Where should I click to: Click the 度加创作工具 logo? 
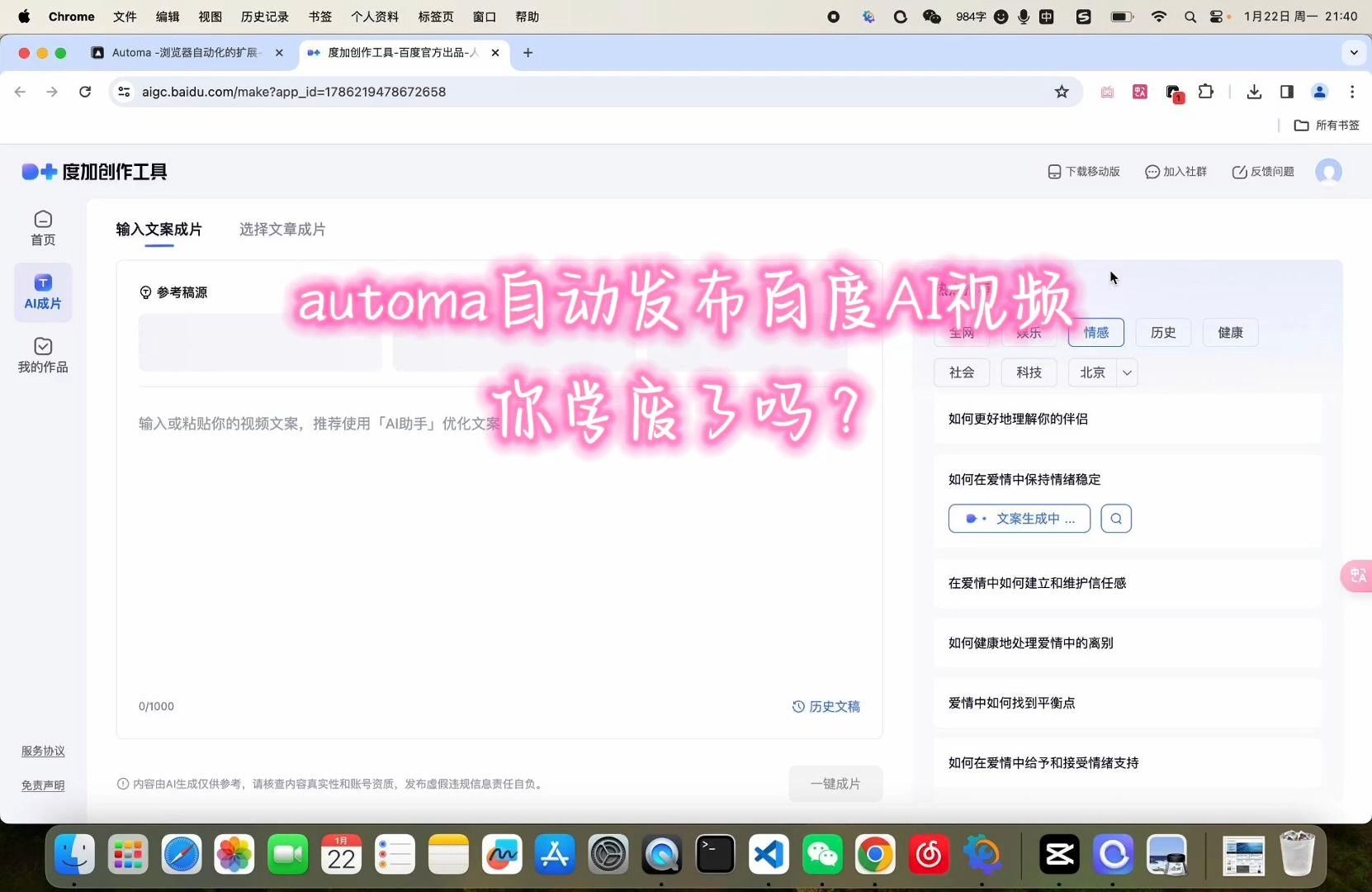tap(94, 172)
